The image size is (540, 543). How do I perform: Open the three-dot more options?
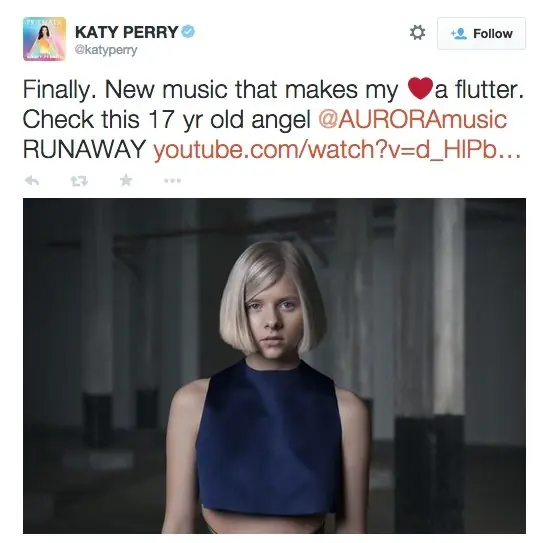pos(172,180)
